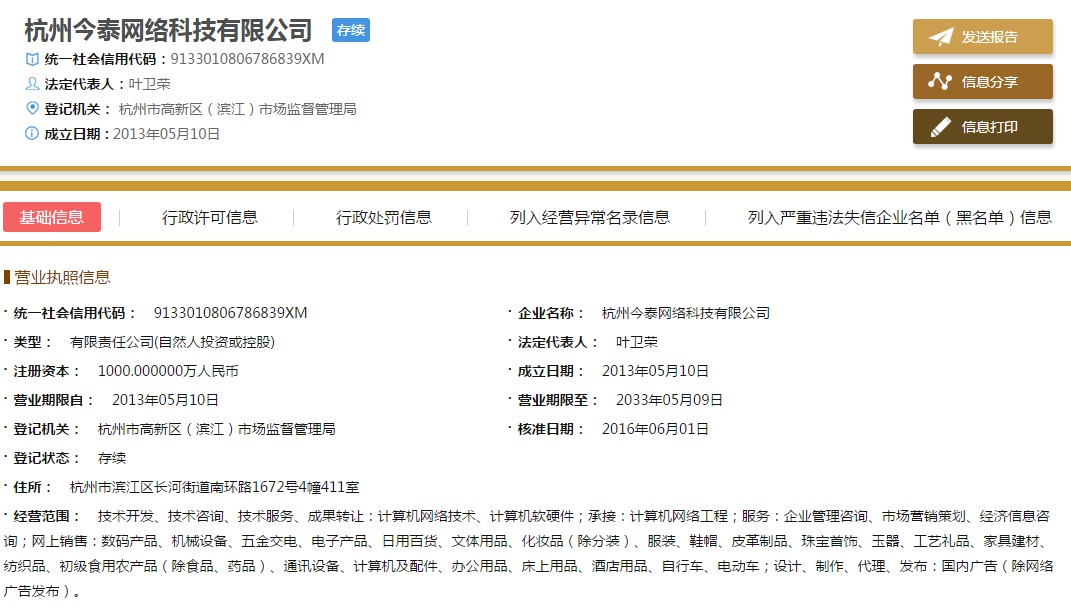Open the 基础信息 tab
This screenshot has width=1071, height=607.
coord(52,217)
